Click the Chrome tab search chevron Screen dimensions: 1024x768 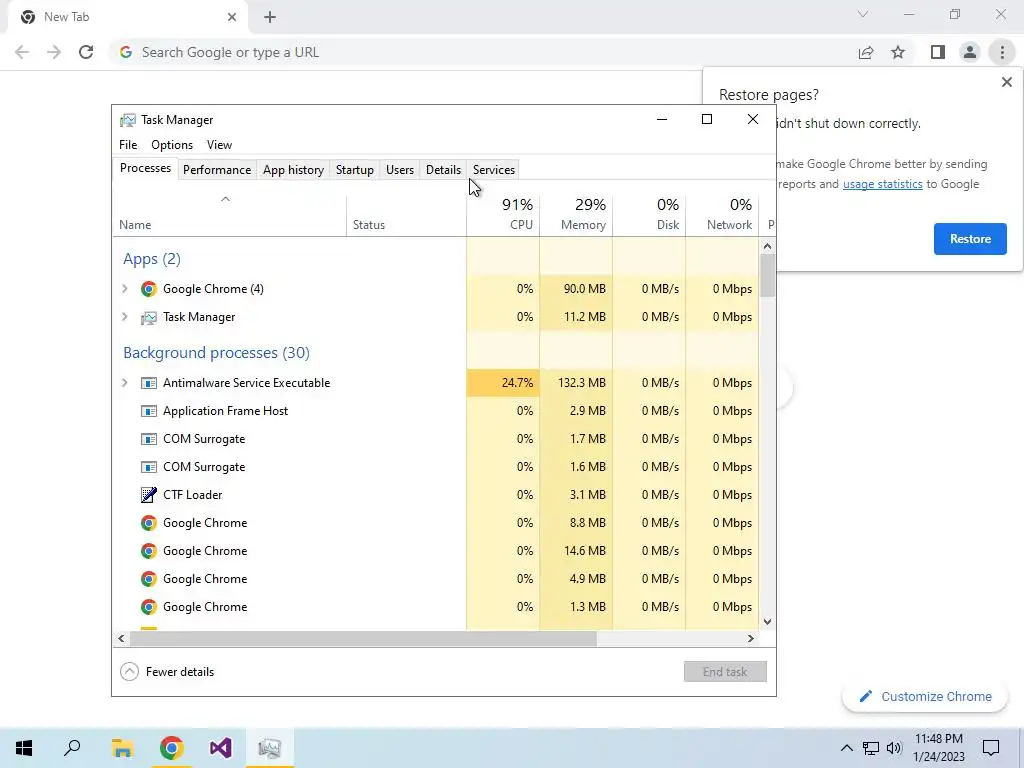coord(863,14)
